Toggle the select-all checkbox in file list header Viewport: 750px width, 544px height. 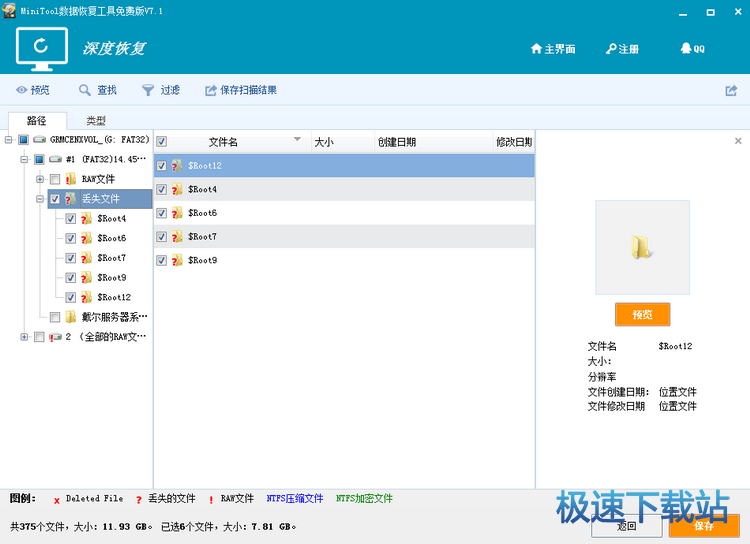pyautogui.click(x=162, y=142)
